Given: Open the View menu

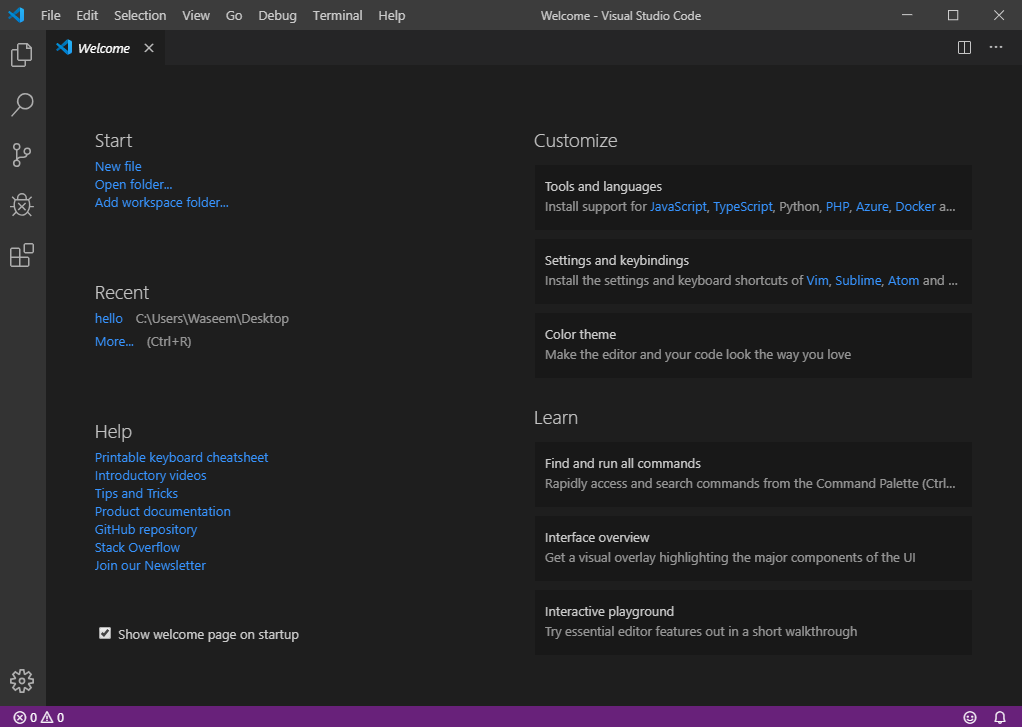Looking at the screenshot, I should [196, 16].
